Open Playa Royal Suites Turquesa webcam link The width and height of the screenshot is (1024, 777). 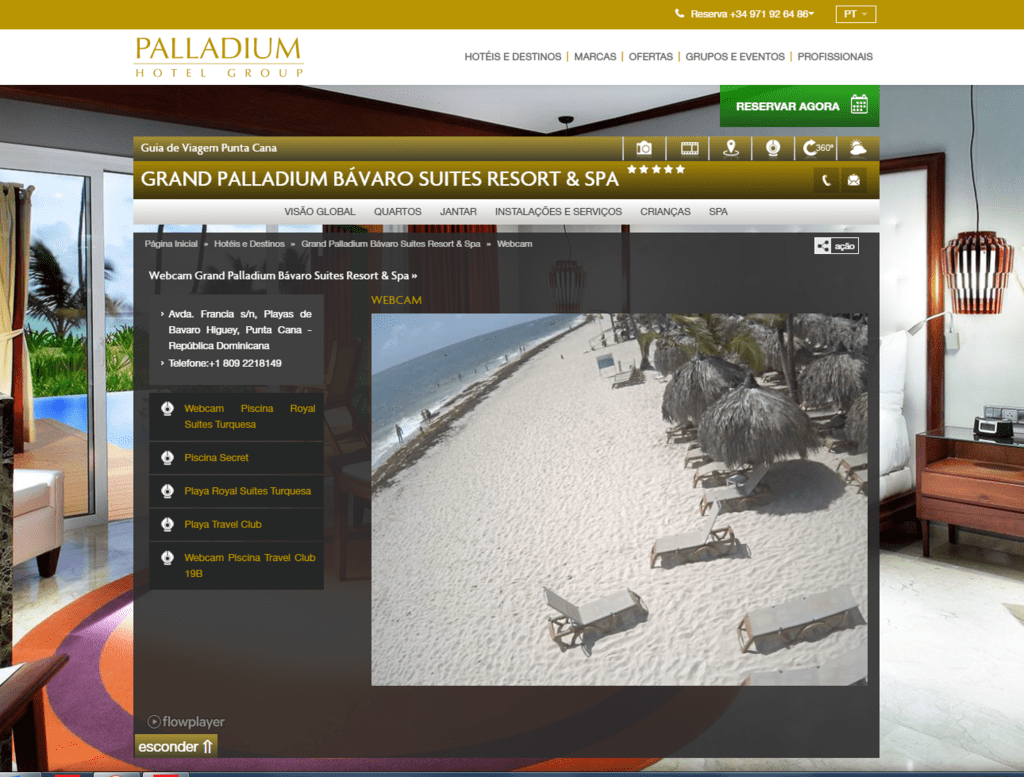tap(248, 491)
